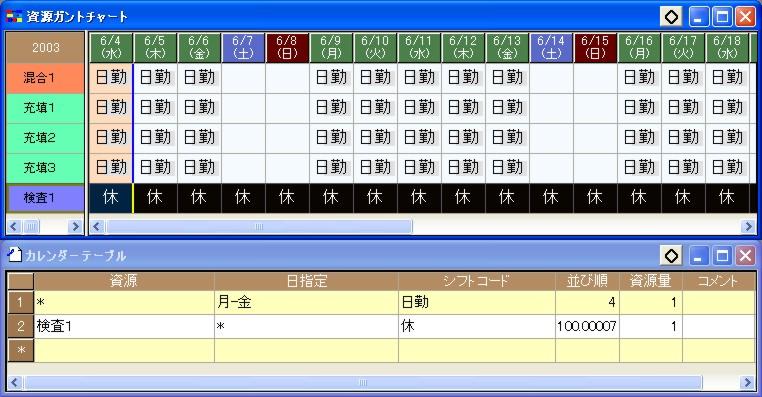Click the 6/14 (土) Saturday date header
The image size is (762, 397).
click(x=551, y=48)
